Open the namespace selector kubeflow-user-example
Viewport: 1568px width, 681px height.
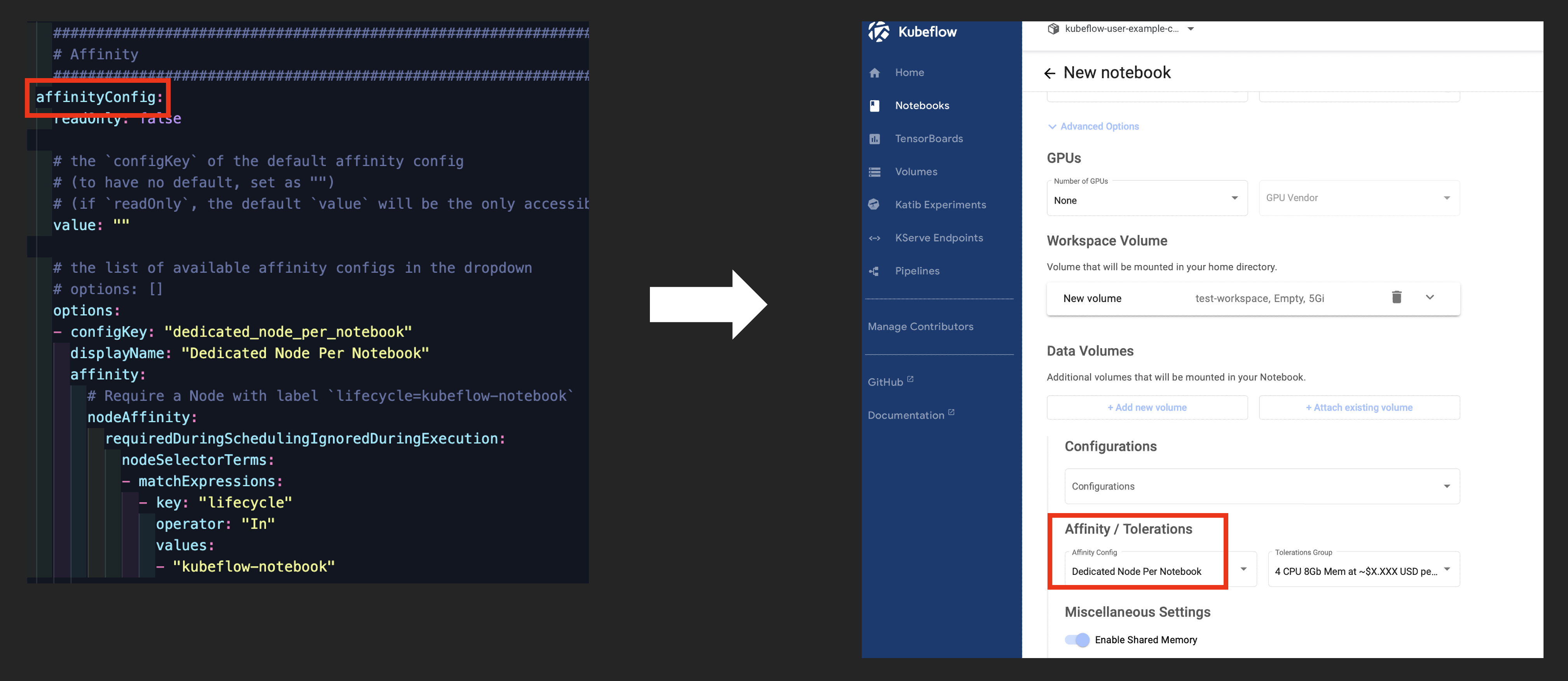tap(1121, 29)
